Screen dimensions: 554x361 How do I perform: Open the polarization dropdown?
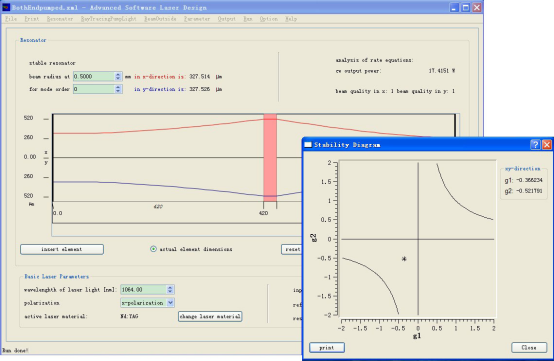pyautogui.click(x=170, y=303)
